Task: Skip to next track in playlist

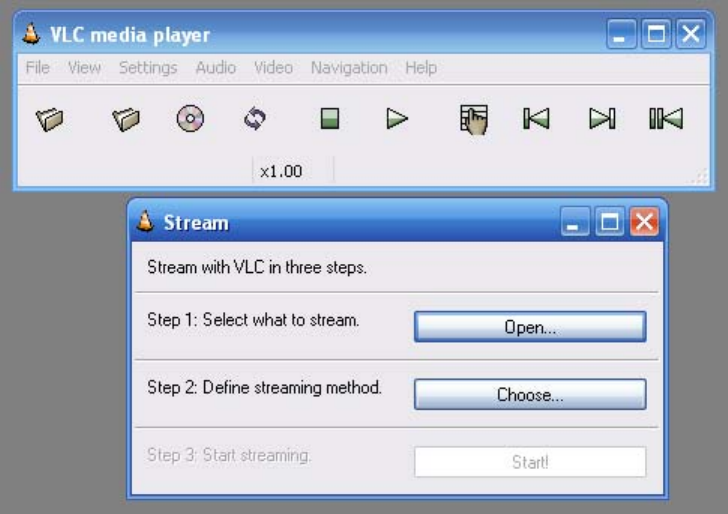Action: pos(602,118)
